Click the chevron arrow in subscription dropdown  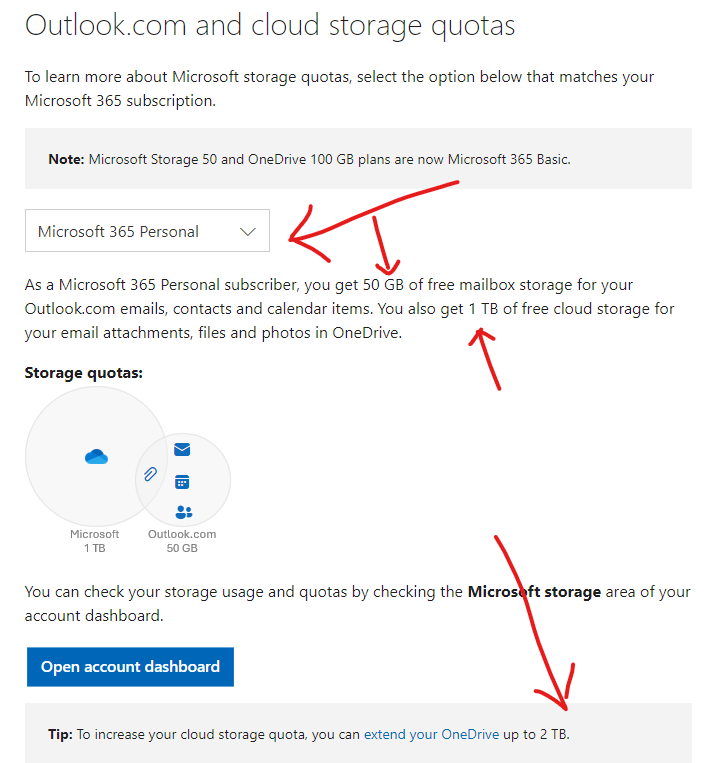(x=248, y=232)
